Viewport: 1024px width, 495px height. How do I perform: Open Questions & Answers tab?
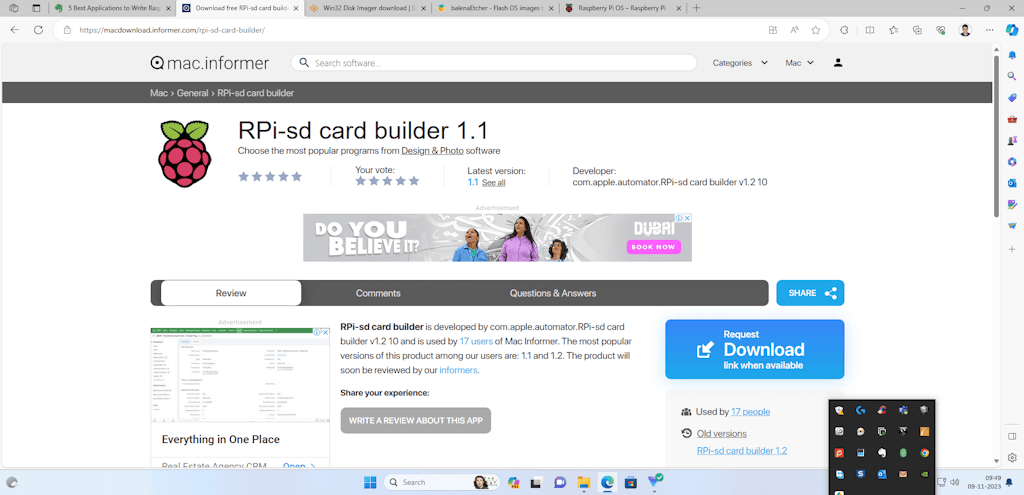552,293
